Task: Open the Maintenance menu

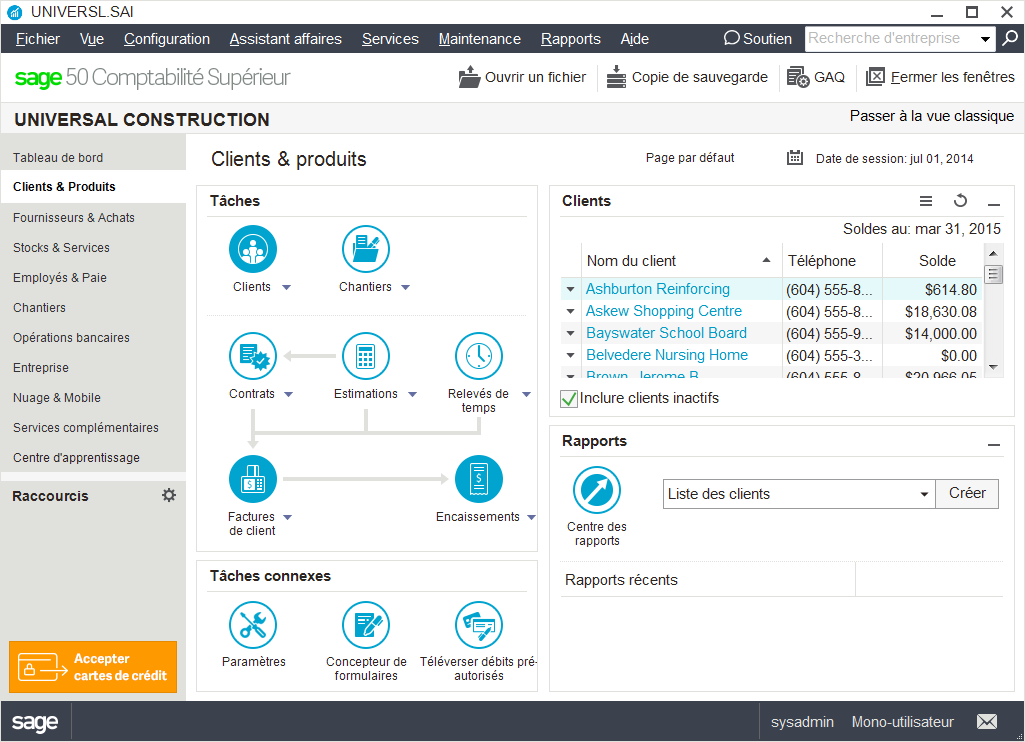Action: [479, 39]
